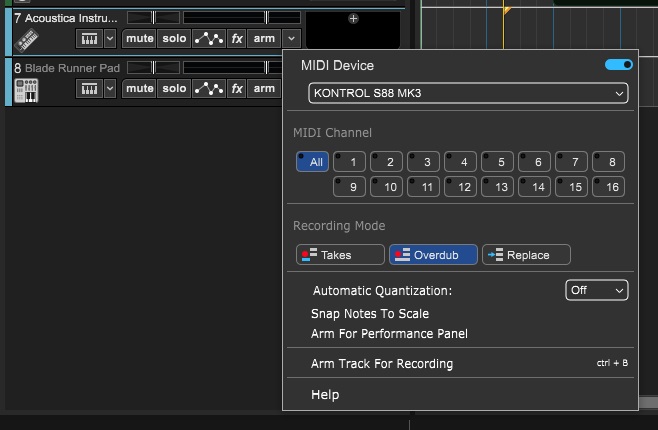This screenshot has width=658, height=430.
Task: Select MIDI channel 5
Action: click(497, 162)
